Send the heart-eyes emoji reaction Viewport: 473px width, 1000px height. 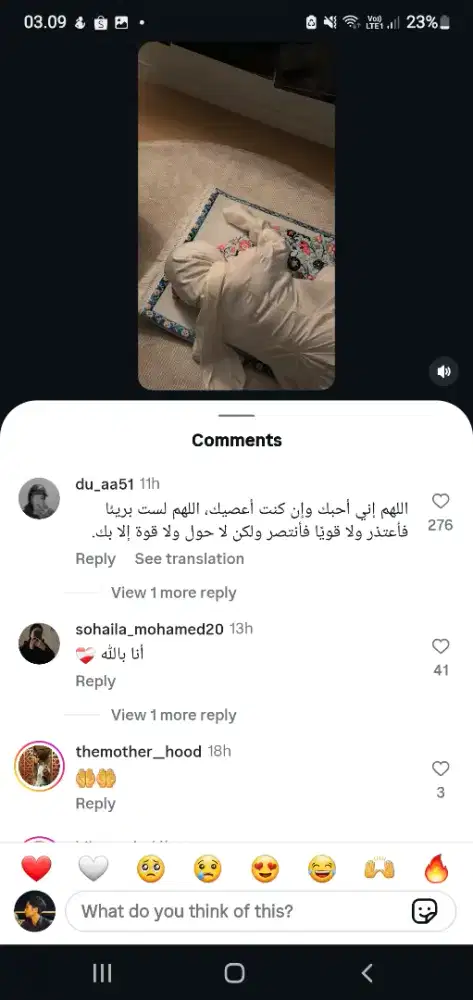click(x=265, y=869)
